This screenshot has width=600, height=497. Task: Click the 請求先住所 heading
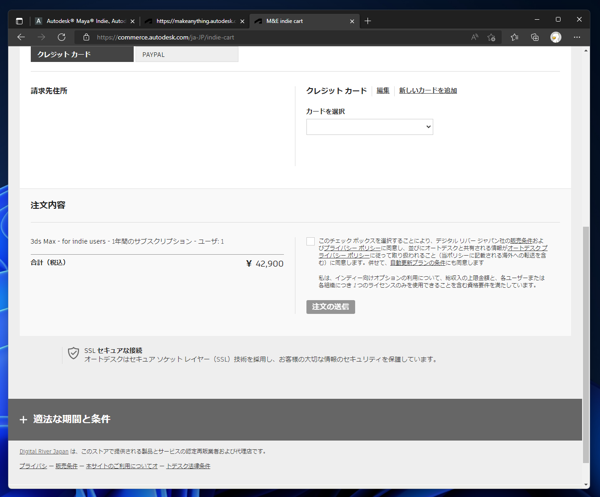(x=49, y=91)
